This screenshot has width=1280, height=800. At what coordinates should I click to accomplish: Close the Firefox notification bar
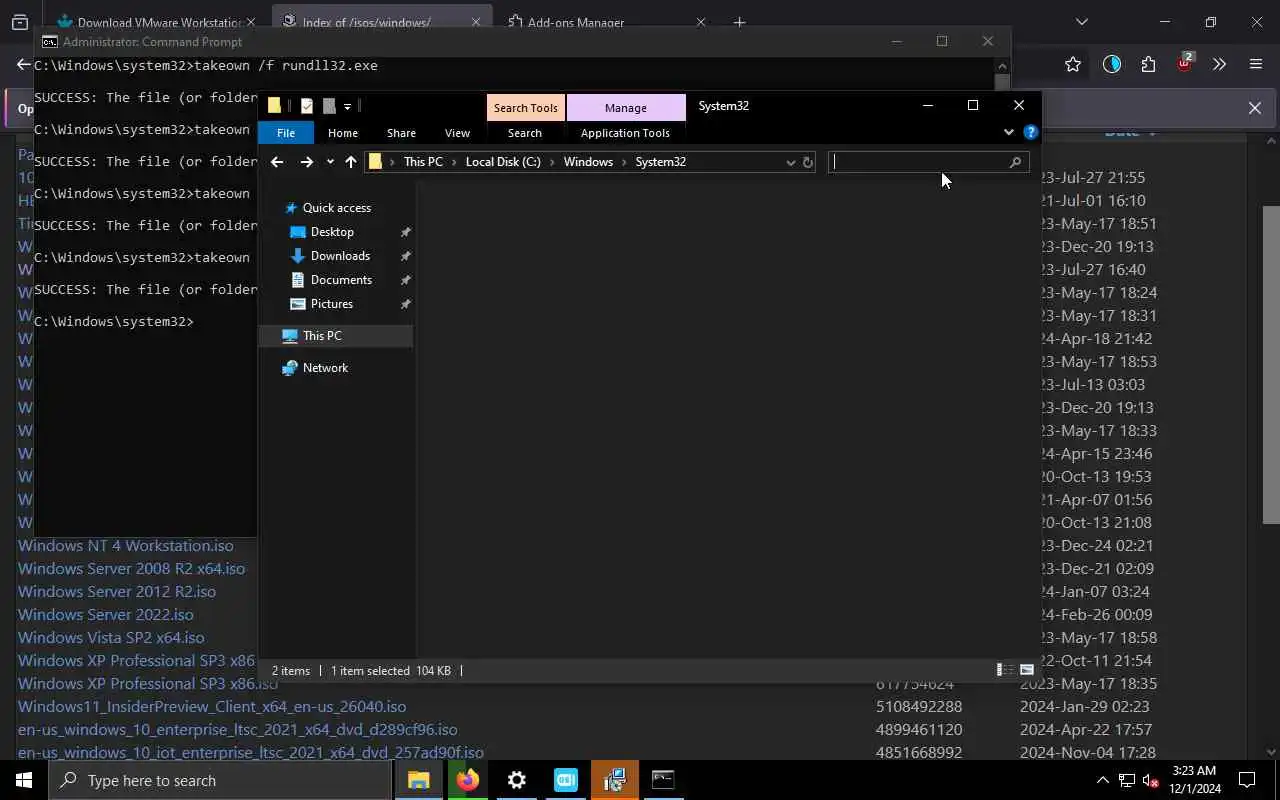1254,108
